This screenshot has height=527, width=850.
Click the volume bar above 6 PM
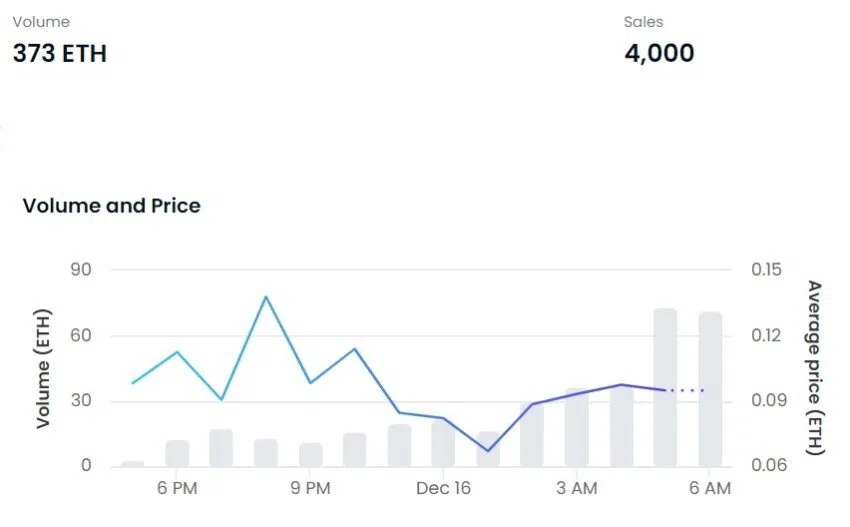(177, 453)
